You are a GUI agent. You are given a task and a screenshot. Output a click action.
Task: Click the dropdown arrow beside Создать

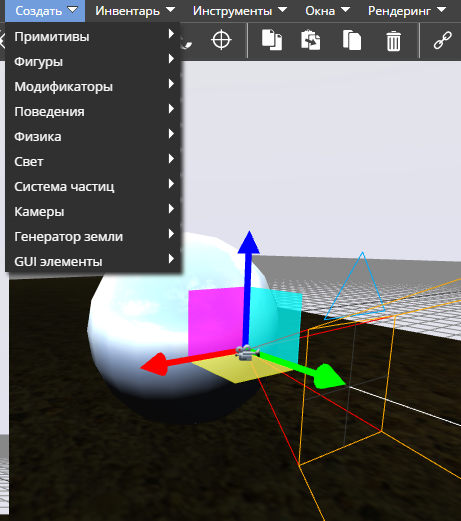(x=72, y=10)
